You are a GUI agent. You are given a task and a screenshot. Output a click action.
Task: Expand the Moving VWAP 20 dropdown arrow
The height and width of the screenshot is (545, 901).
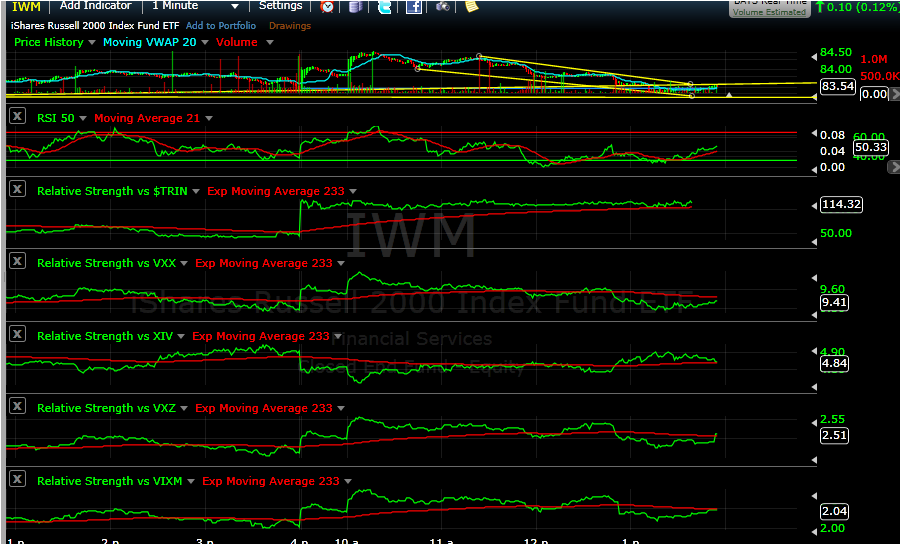tap(205, 43)
